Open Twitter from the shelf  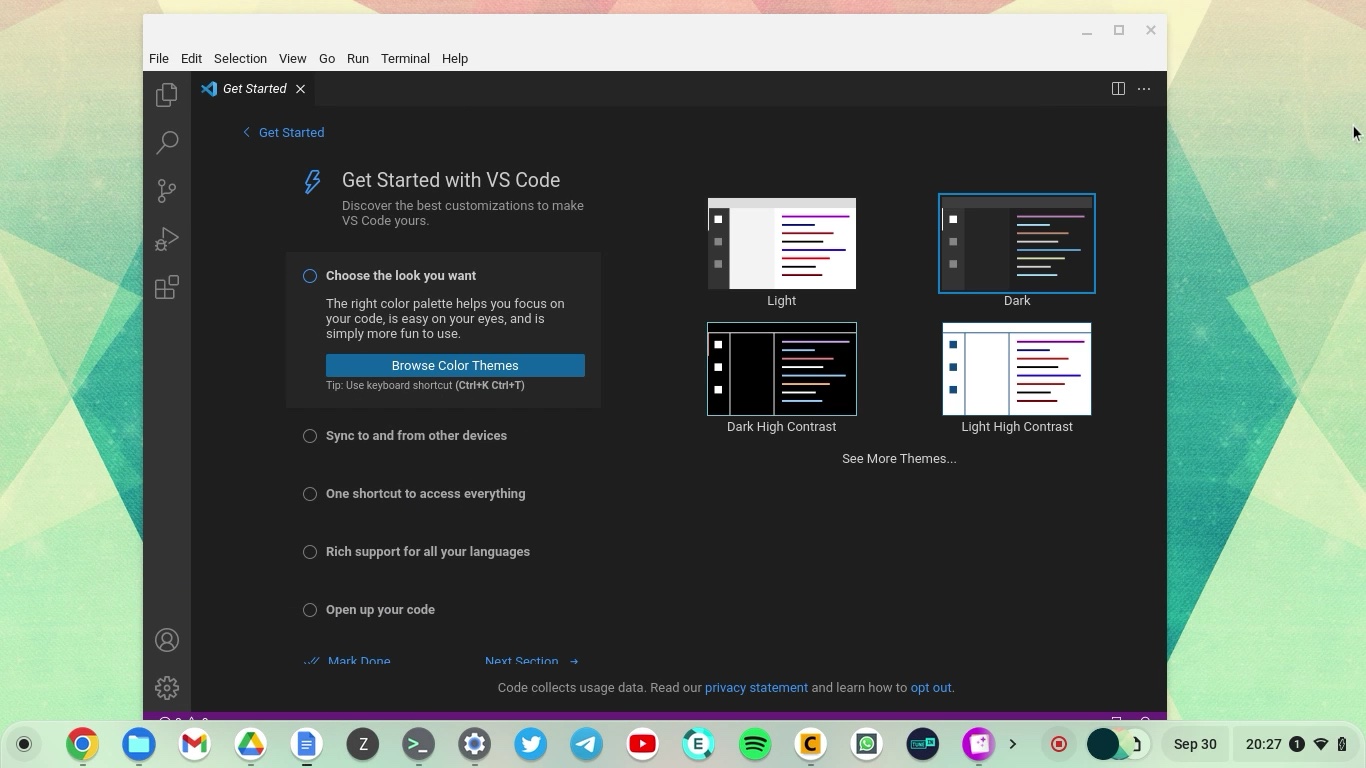tap(531, 744)
